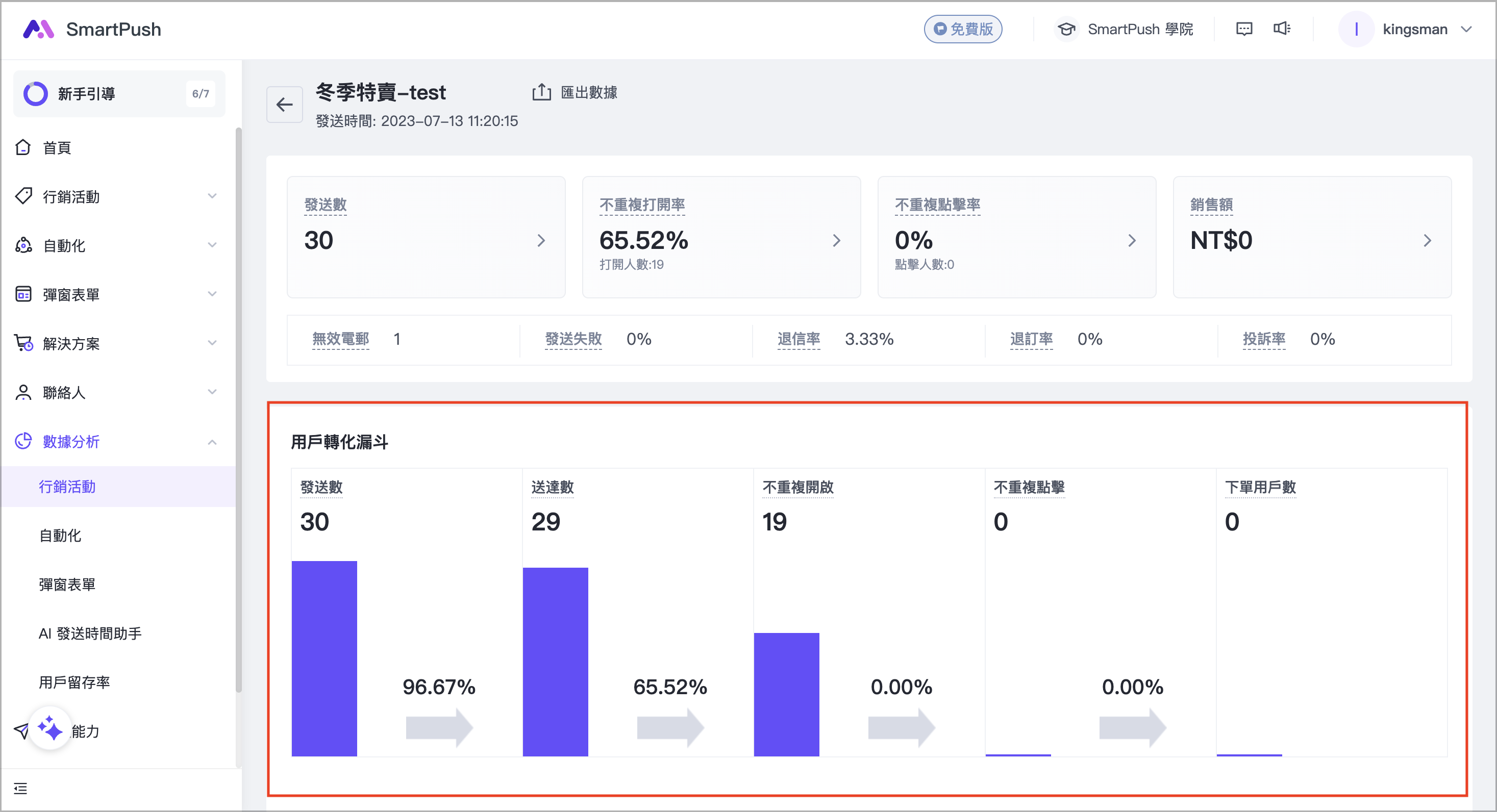The height and width of the screenshot is (812, 1497).
Task: Click the 發送時間 2023-07-13 timestamp
Action: pyautogui.click(x=417, y=121)
